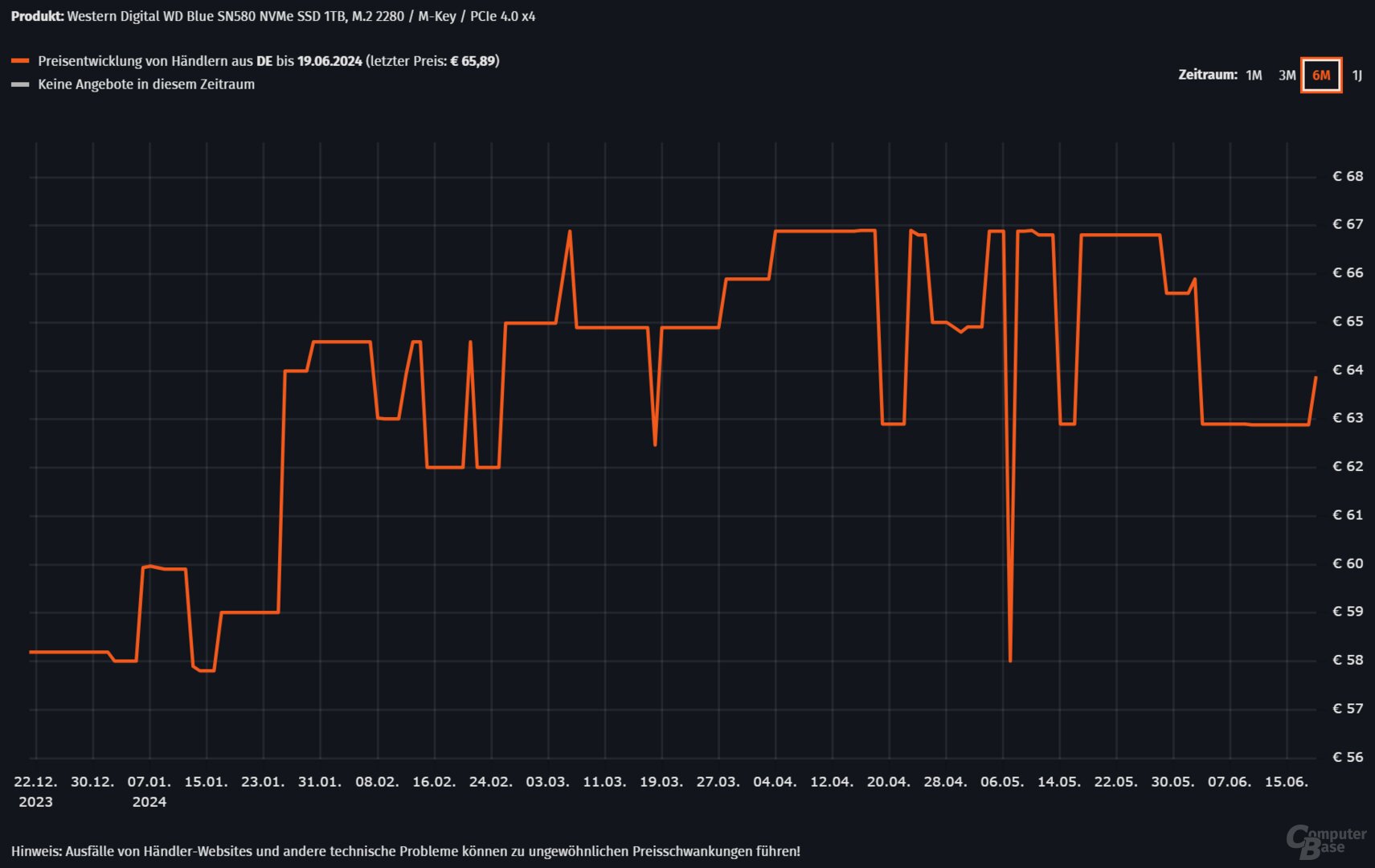Image resolution: width=1375 pixels, height=868 pixels.
Task: Click the € 56 y-axis label
Action: point(1348,757)
